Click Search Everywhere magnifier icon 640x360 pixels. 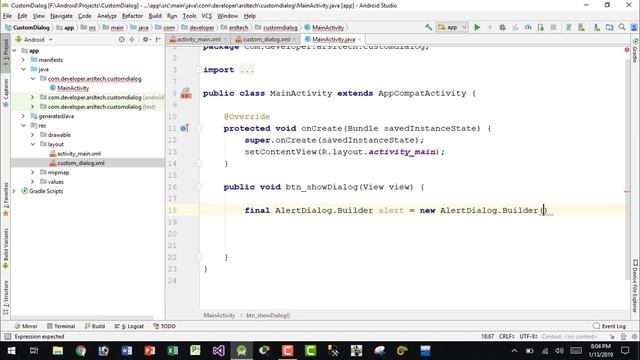[622, 27]
